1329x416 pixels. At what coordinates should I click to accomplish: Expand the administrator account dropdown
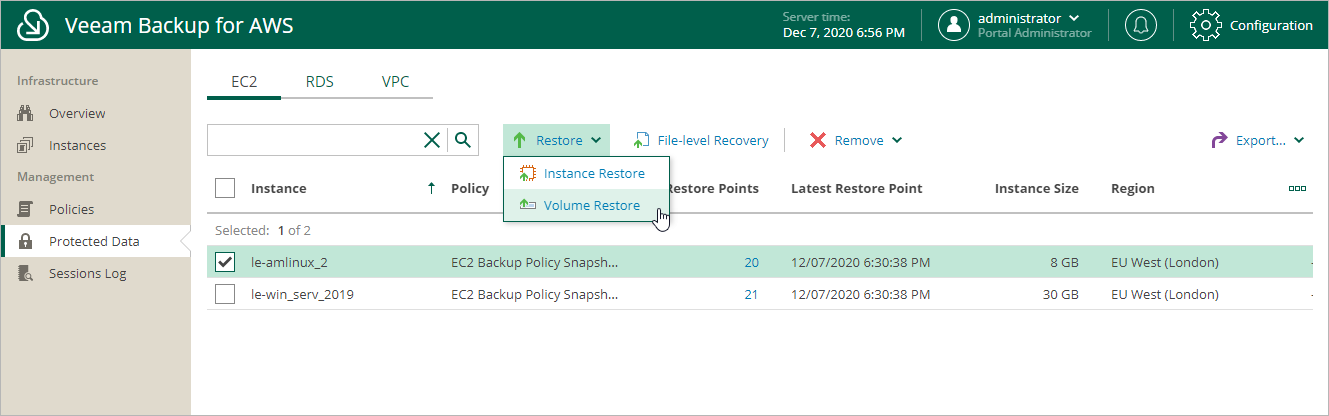point(1074,17)
